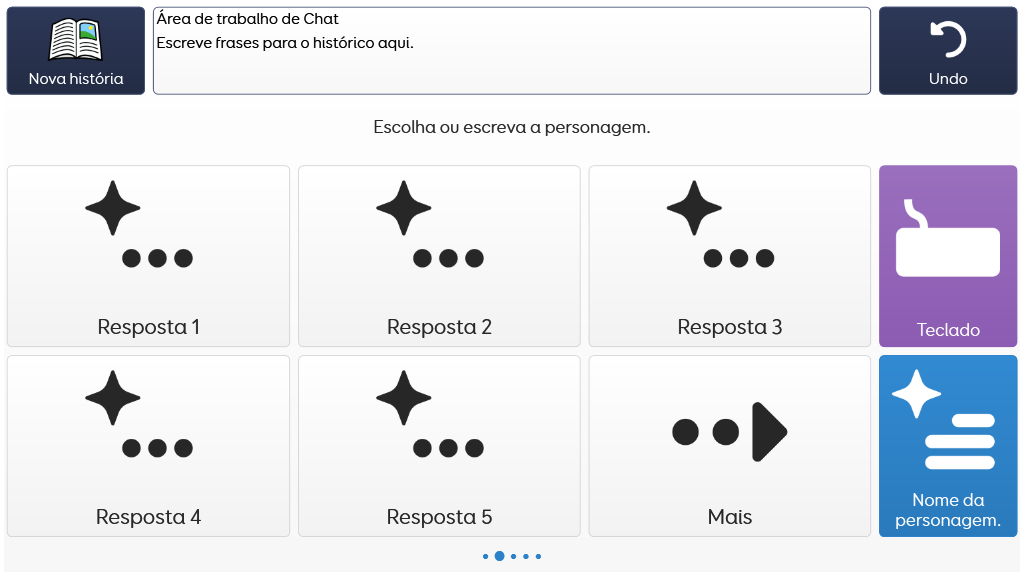Pick the Resposta 3 suggestion tile
Screen dimensions: 1024x576
729,256
